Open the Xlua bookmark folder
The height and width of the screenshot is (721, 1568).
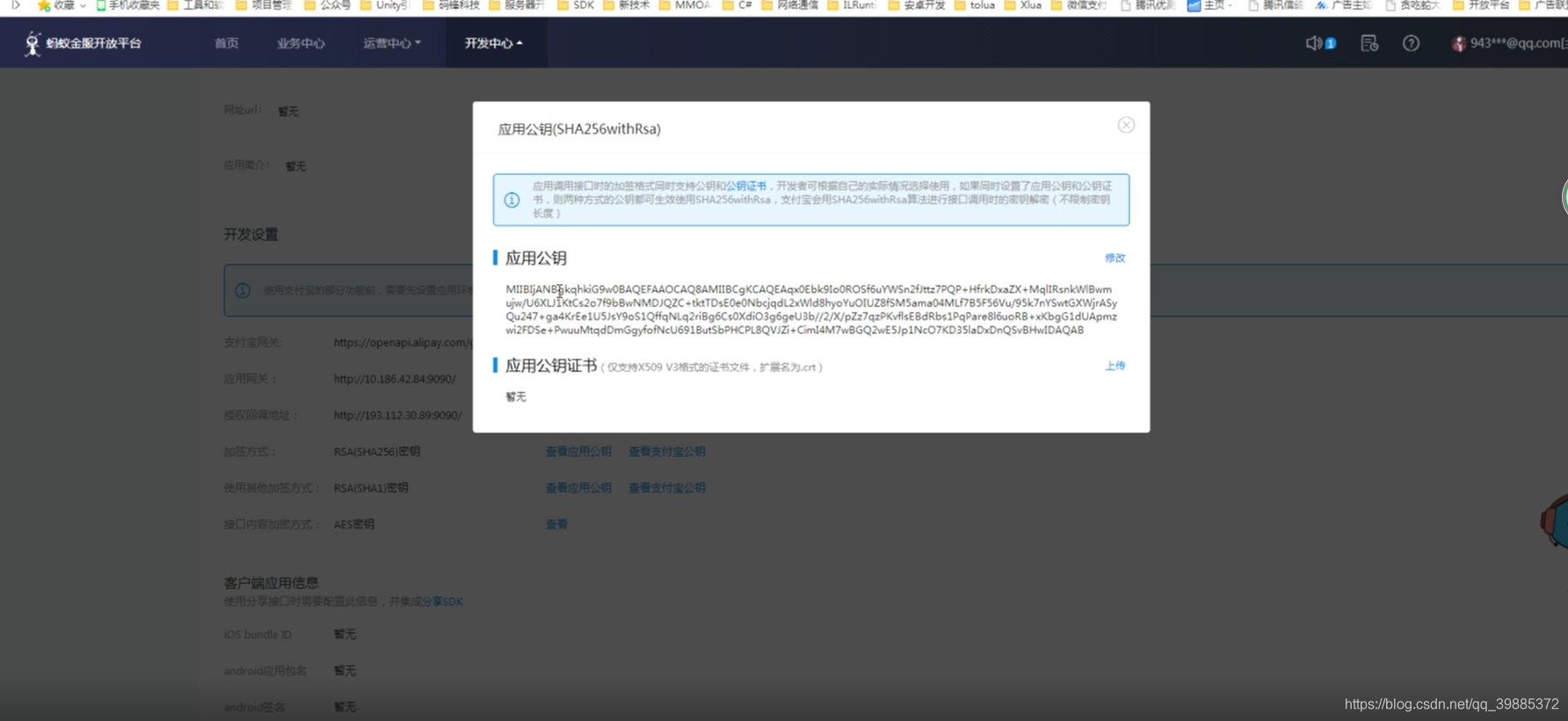pos(1023,5)
